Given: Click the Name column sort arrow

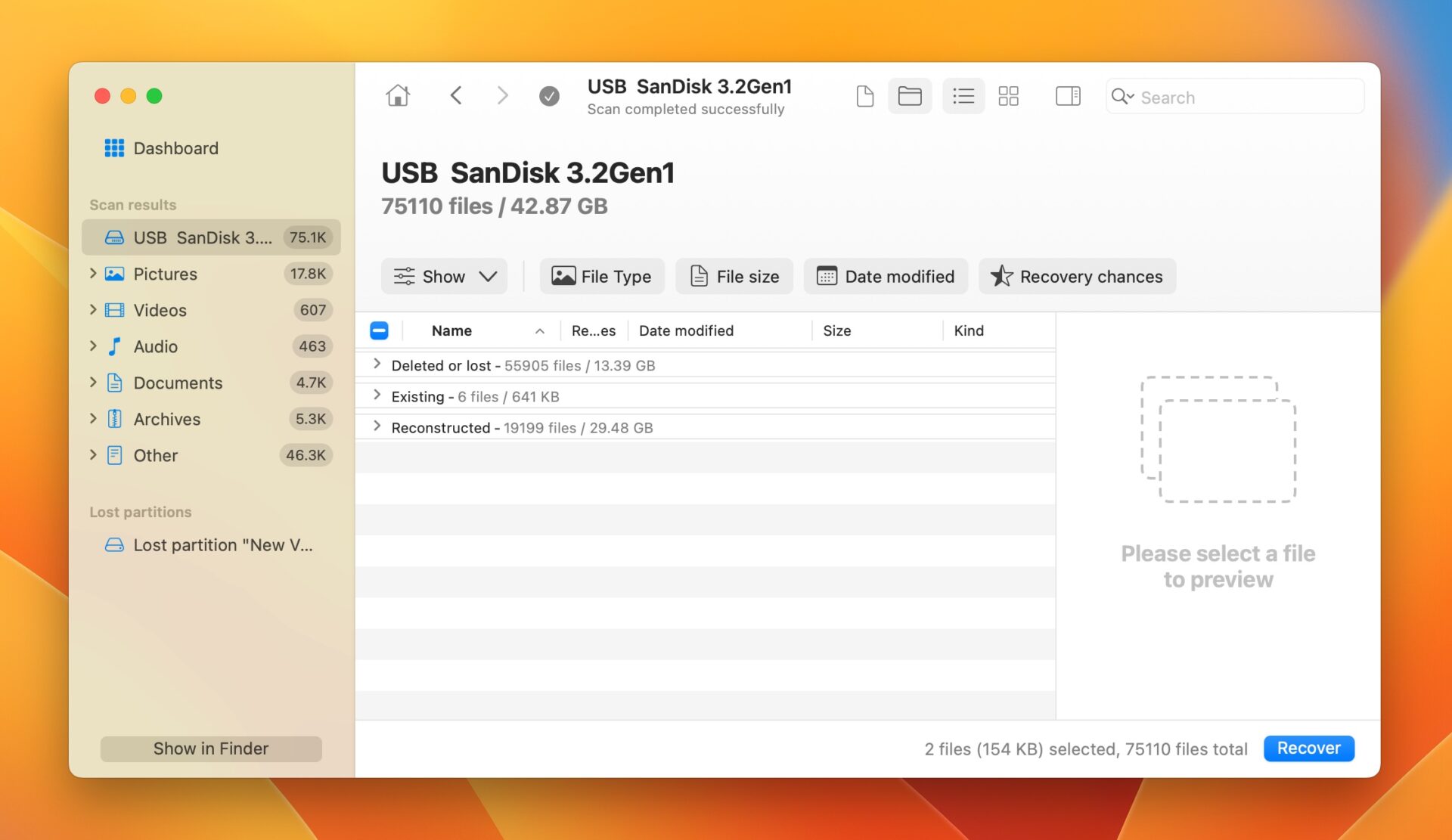Looking at the screenshot, I should [539, 331].
